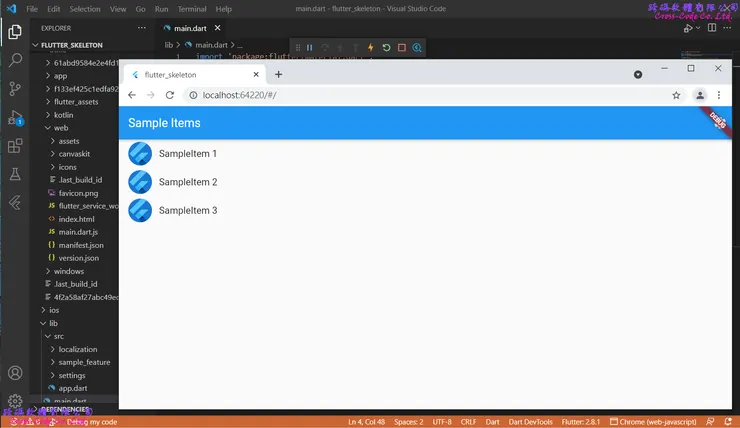Expand the flutter_assets folder
Image resolution: width=740 pixels, height=428 pixels.
[75, 101]
